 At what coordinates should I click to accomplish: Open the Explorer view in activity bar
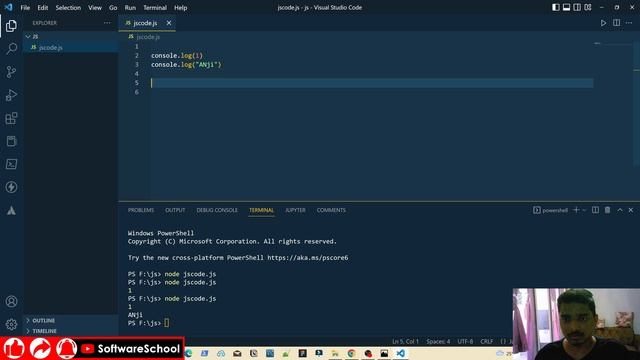(x=11, y=26)
